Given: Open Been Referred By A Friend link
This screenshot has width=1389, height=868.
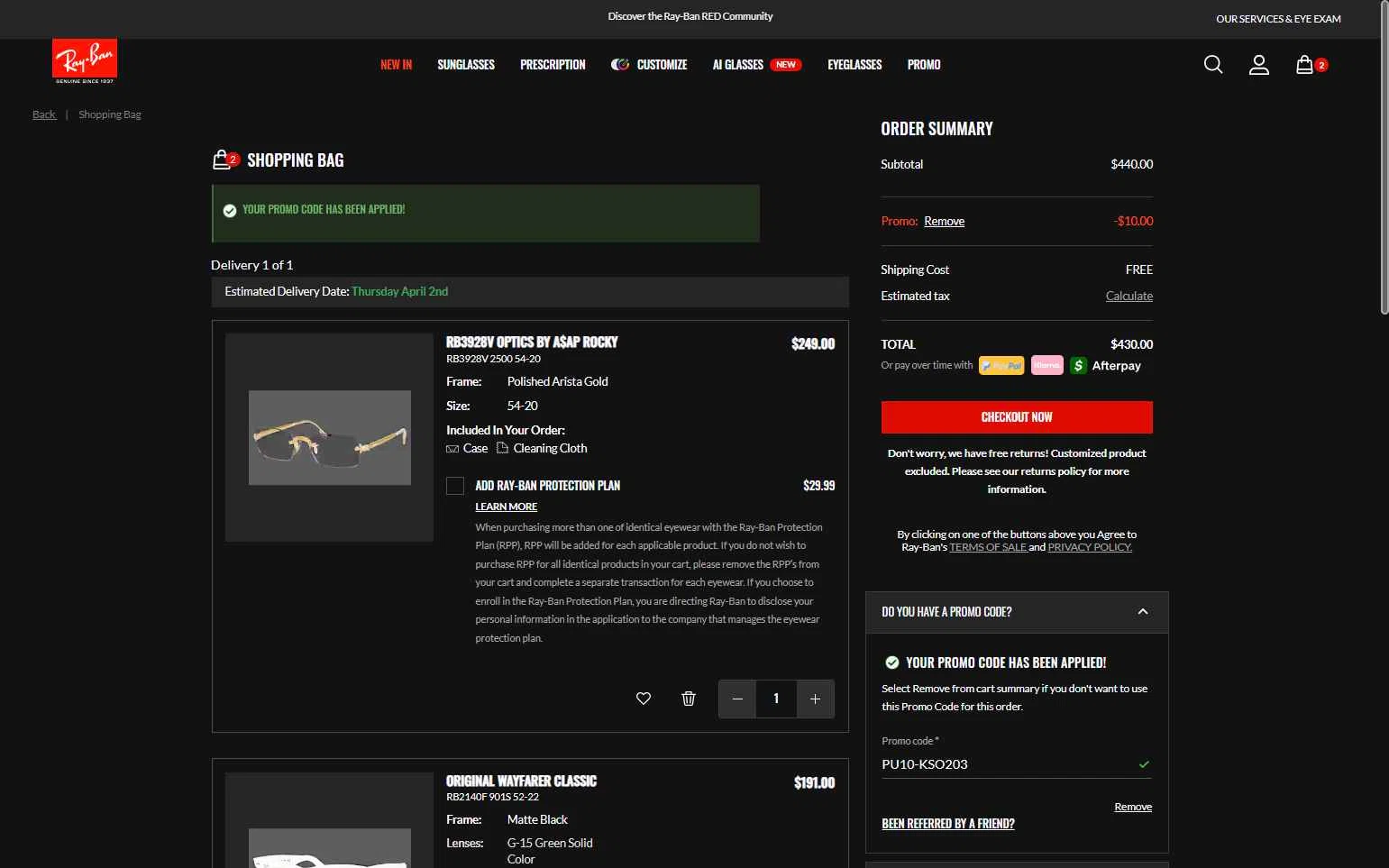Looking at the screenshot, I should (948, 824).
